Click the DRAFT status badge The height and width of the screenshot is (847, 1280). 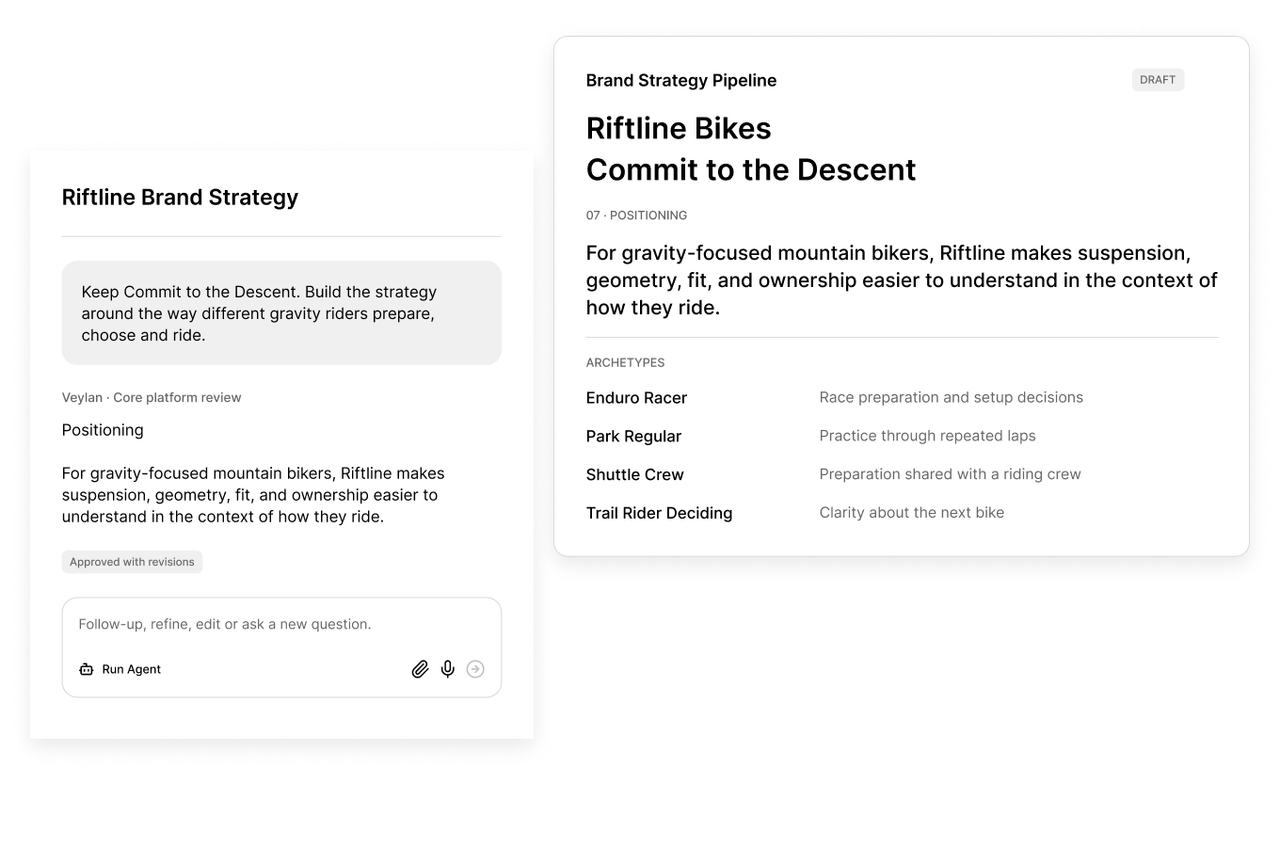point(1158,80)
